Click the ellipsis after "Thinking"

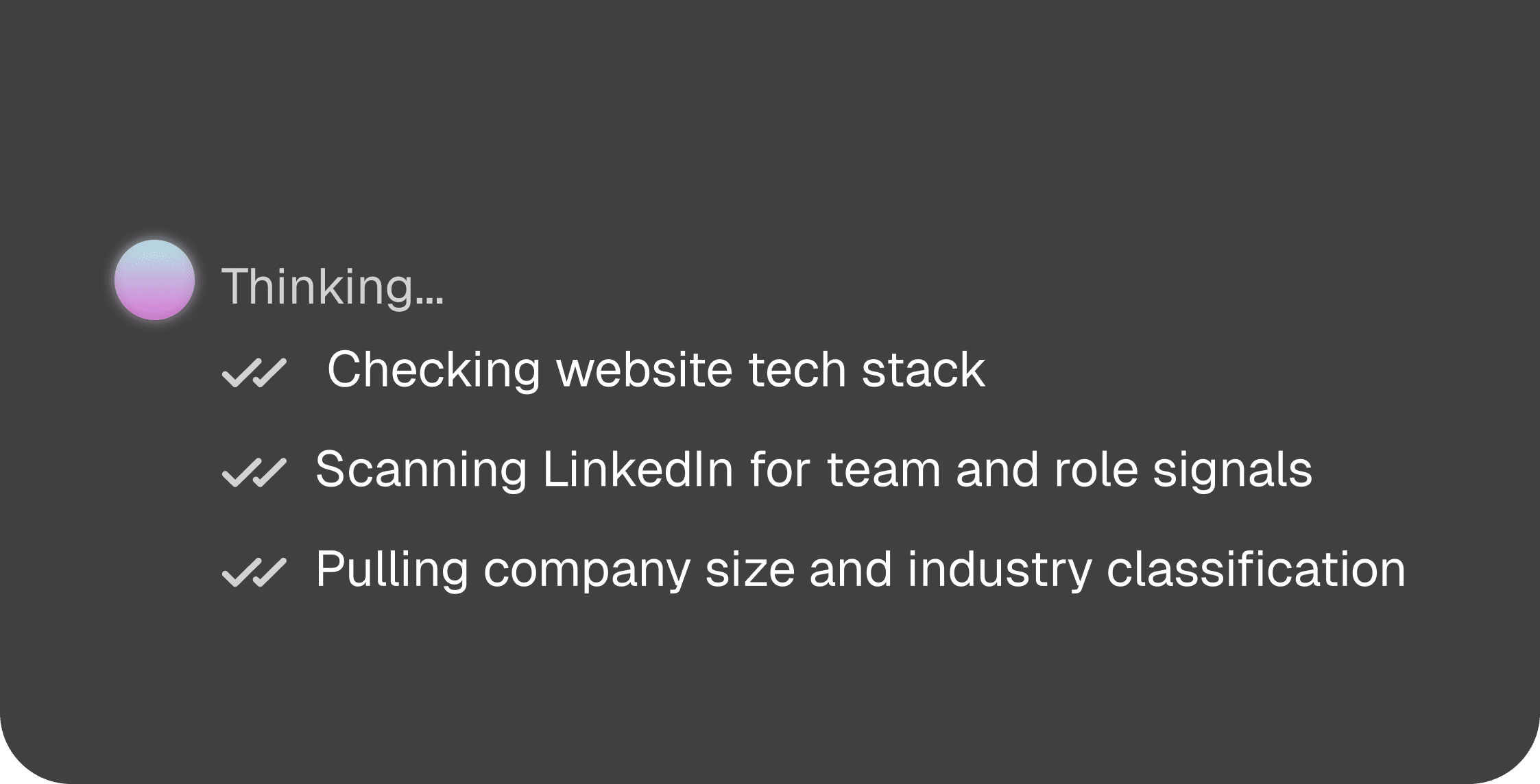click(x=429, y=300)
